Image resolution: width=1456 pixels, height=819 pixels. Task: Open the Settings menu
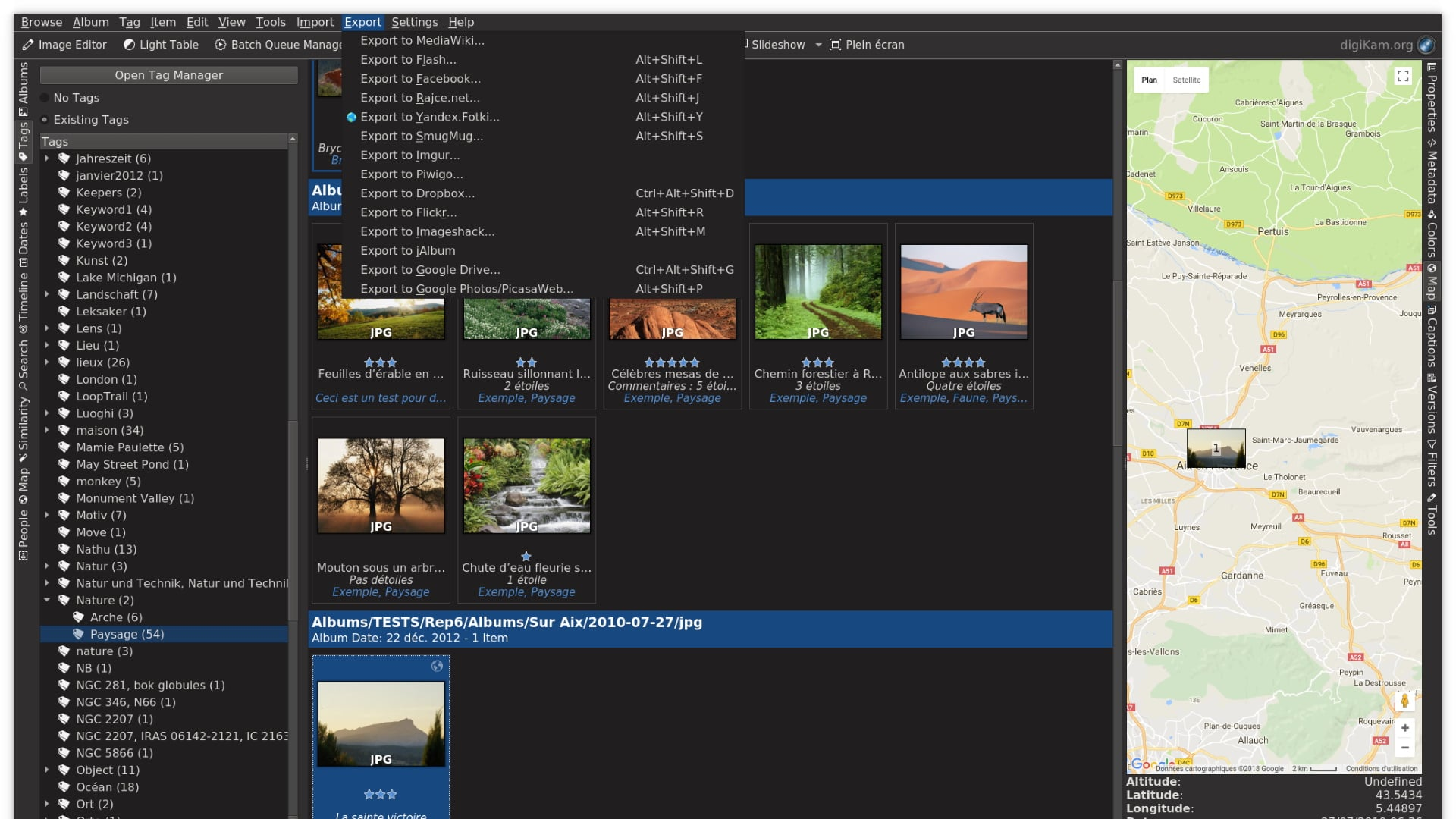click(414, 22)
